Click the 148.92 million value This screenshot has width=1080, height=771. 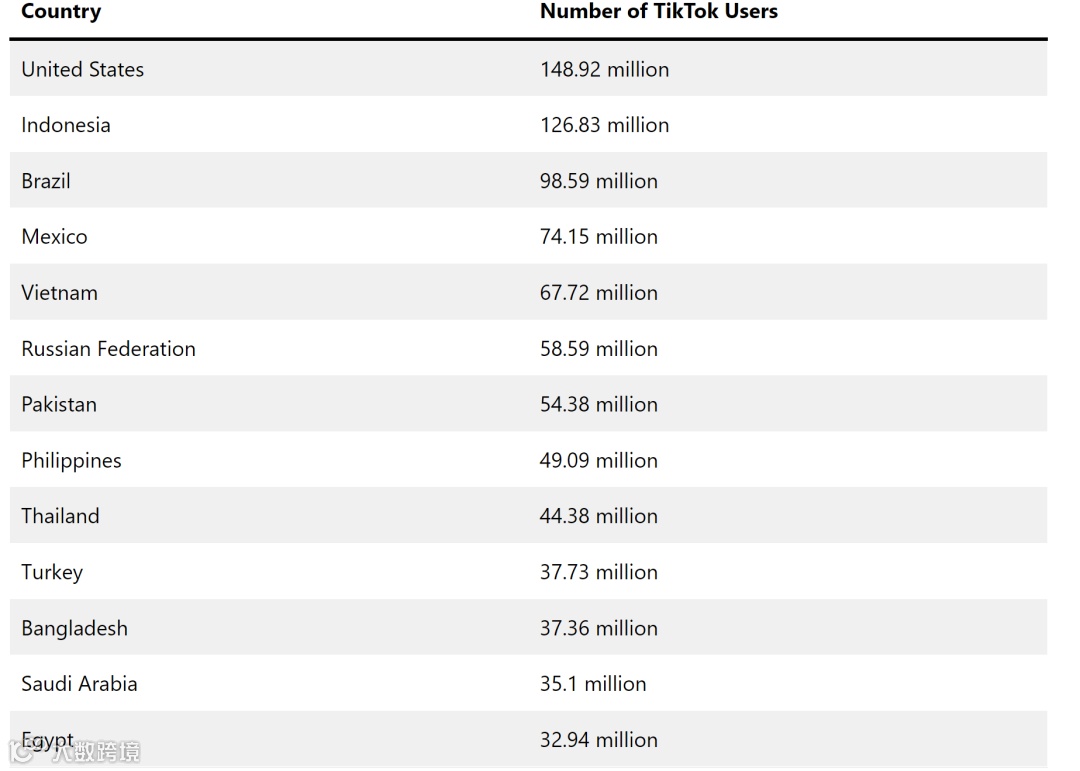pos(604,70)
